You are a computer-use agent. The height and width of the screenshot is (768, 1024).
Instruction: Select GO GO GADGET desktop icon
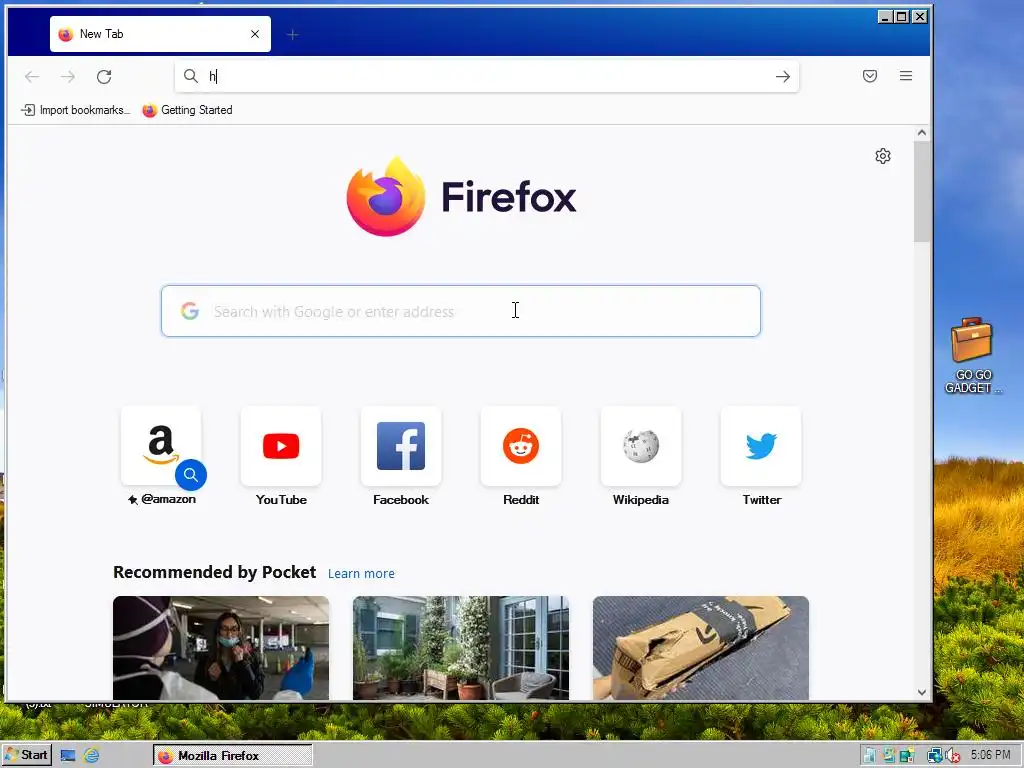(972, 356)
